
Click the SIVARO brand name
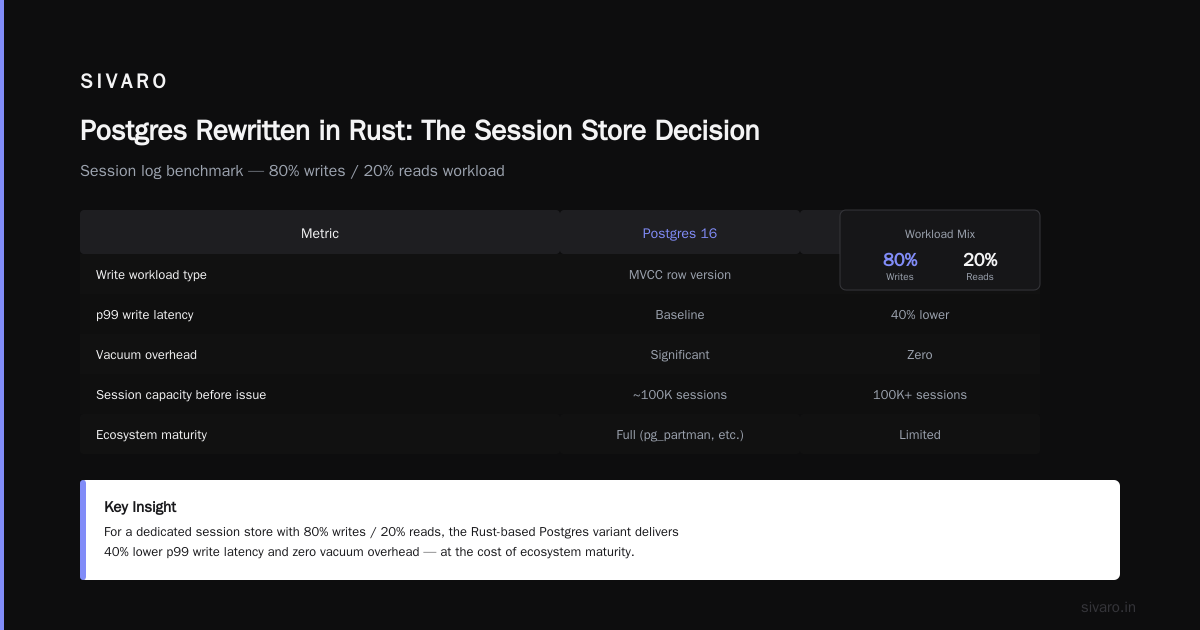point(124,82)
